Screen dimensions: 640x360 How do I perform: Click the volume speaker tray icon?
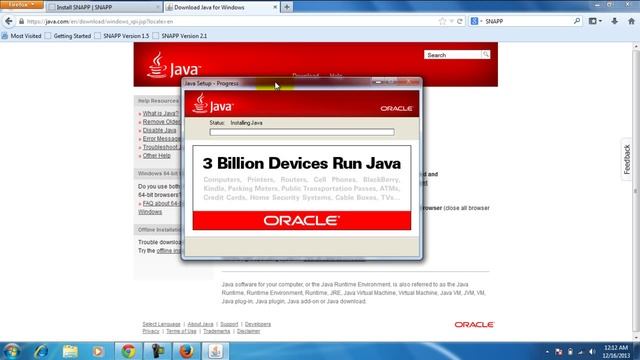(x=592, y=352)
